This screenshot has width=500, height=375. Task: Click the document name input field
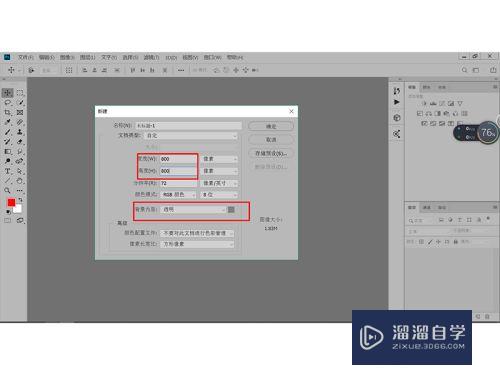(x=188, y=126)
